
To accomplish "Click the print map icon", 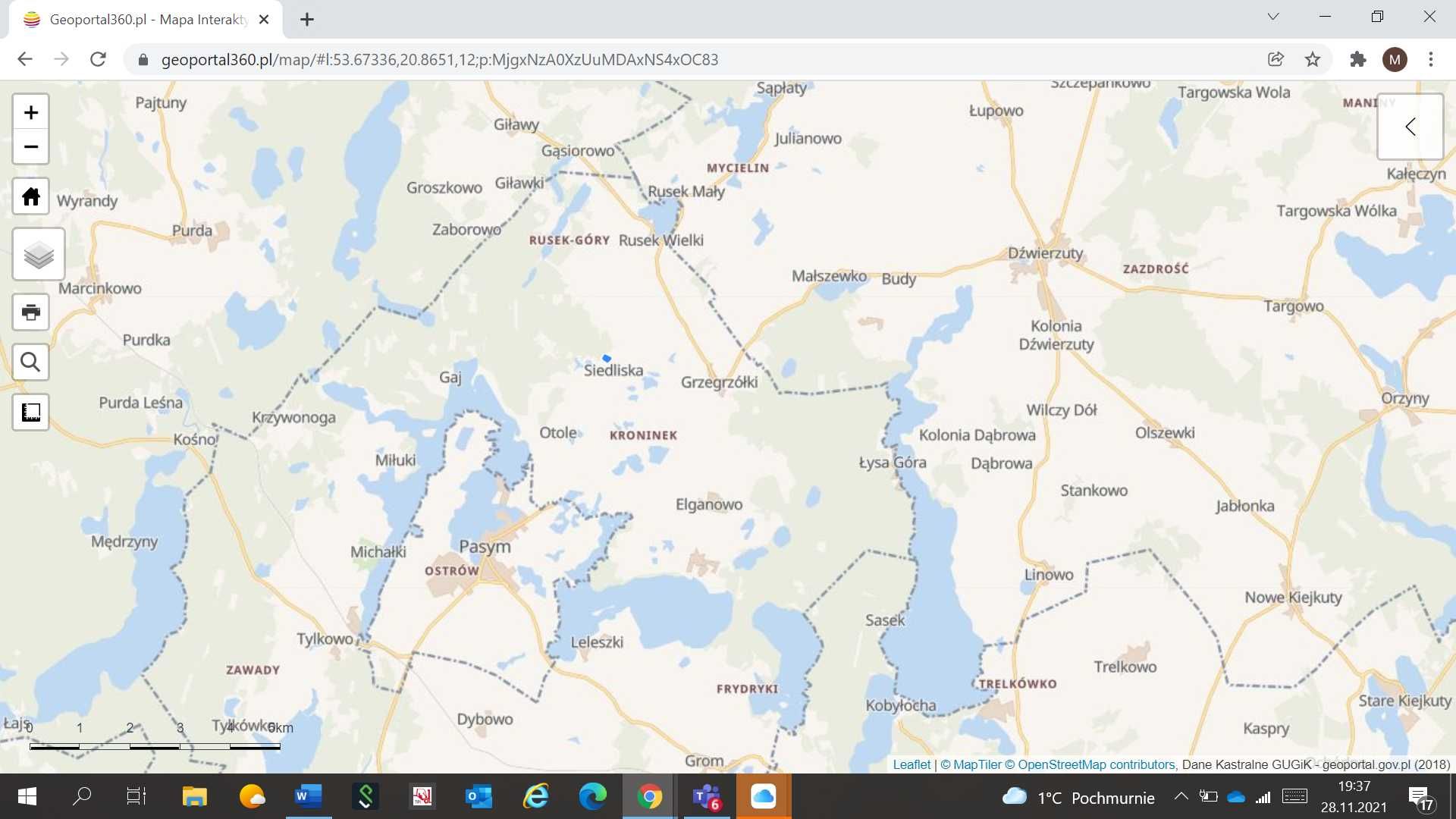I will point(31,312).
